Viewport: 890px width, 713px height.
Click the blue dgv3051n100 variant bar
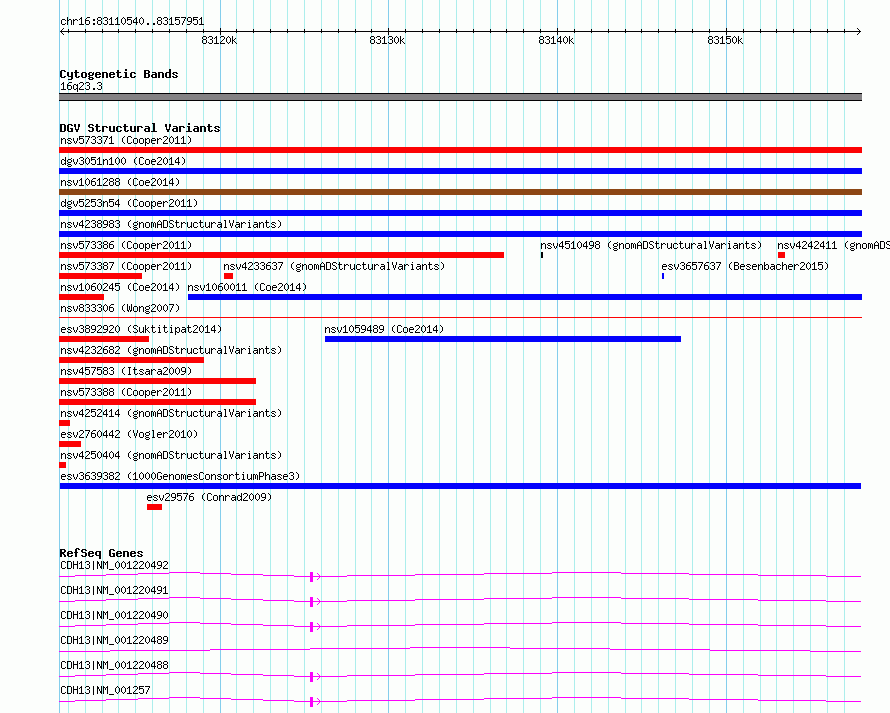click(460, 171)
